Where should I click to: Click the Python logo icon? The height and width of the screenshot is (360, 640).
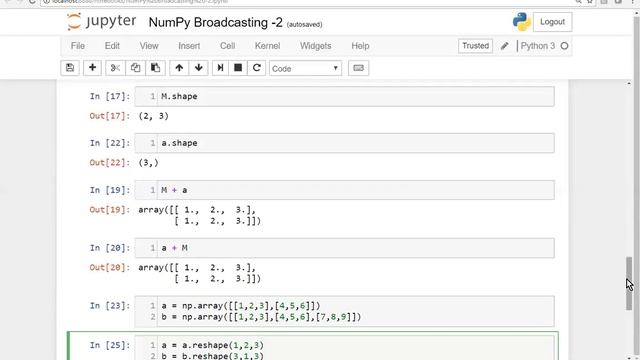522,22
